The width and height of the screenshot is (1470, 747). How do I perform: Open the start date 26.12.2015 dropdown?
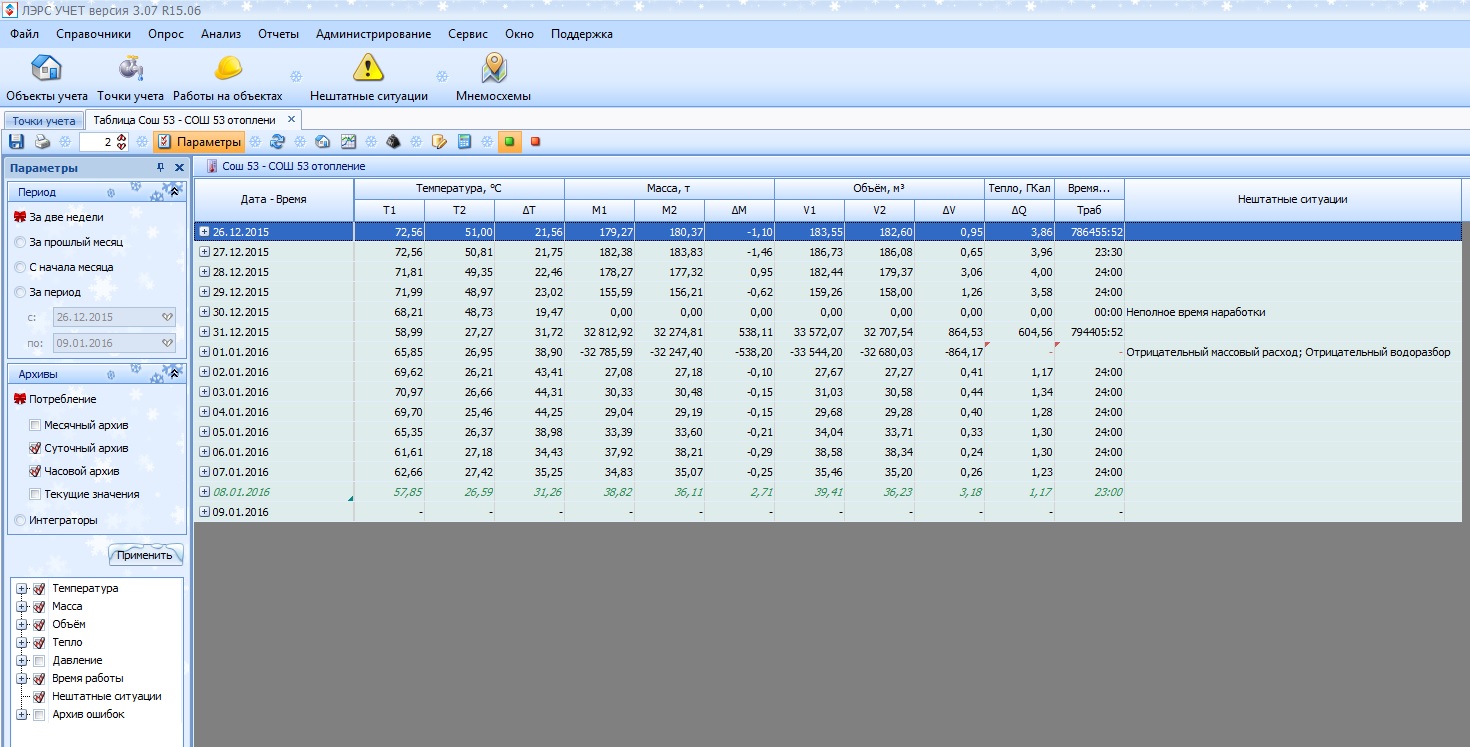point(166,317)
